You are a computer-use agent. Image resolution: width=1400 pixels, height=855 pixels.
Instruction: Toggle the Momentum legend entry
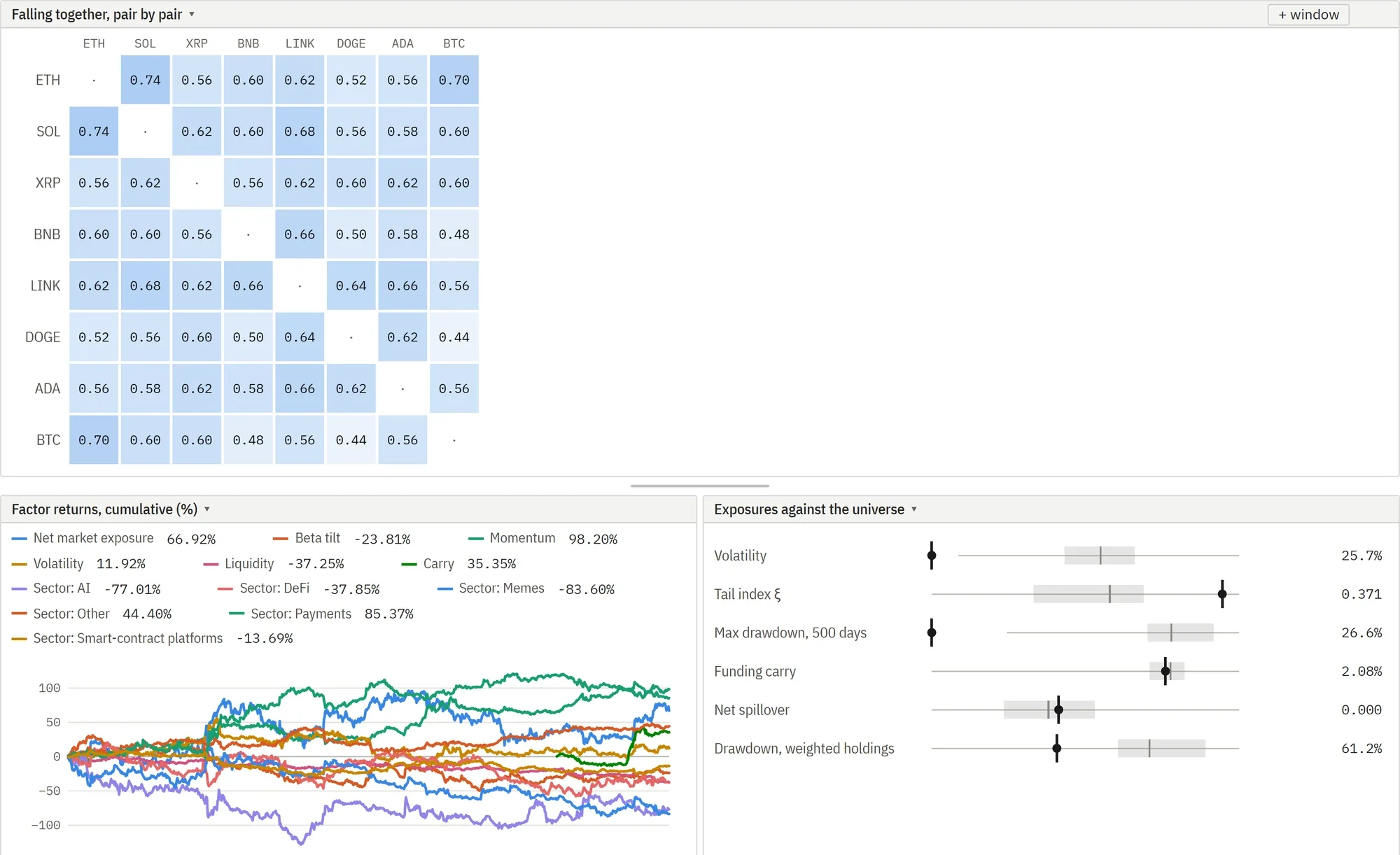click(542, 538)
